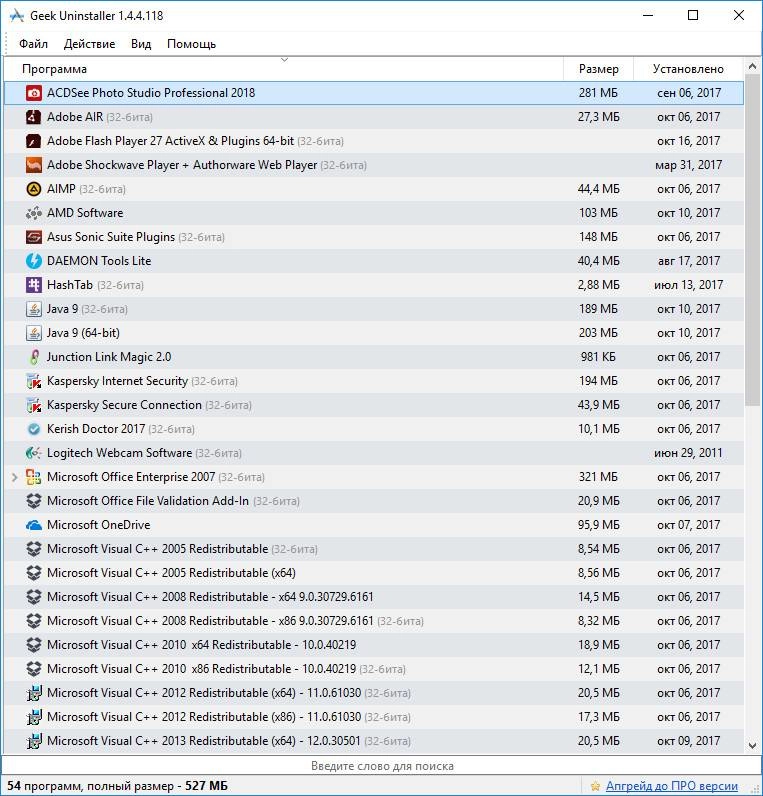Select Microsoft Visual C++ 2010 x86 Redistributable row
The width and height of the screenshot is (763, 796).
tap(374, 669)
